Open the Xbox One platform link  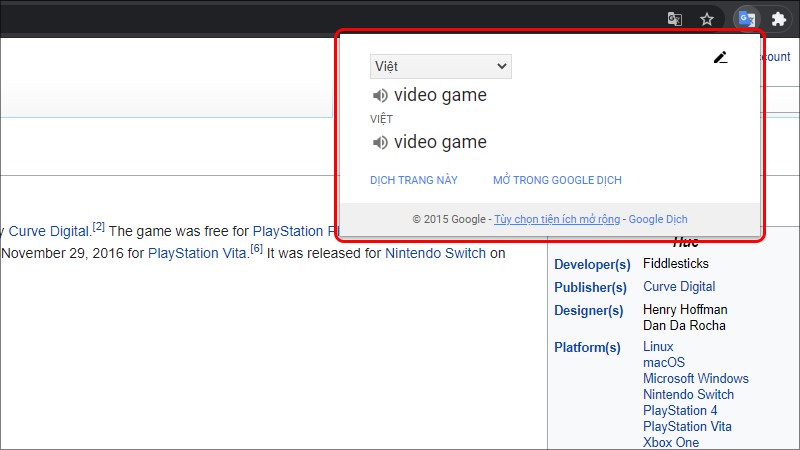[x=671, y=442]
